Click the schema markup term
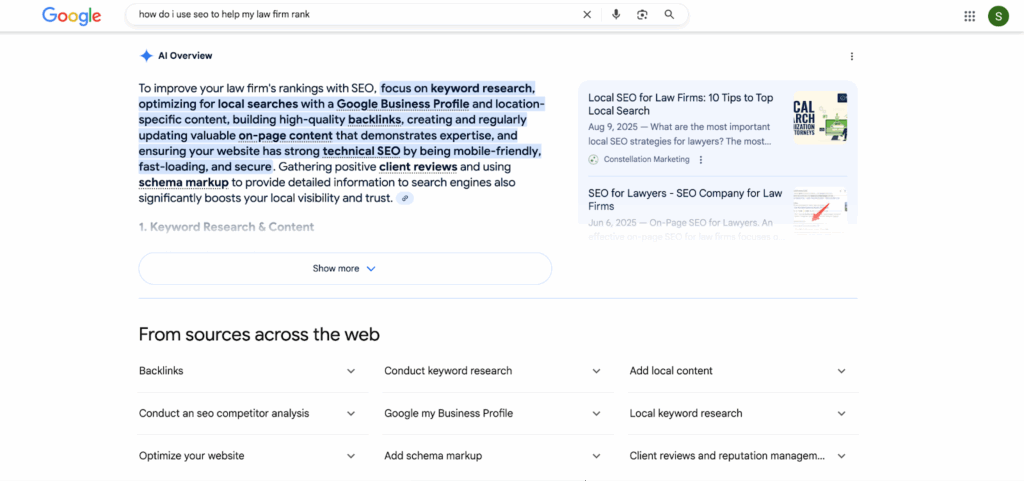Screen dimensions: 1024x481 point(184,182)
